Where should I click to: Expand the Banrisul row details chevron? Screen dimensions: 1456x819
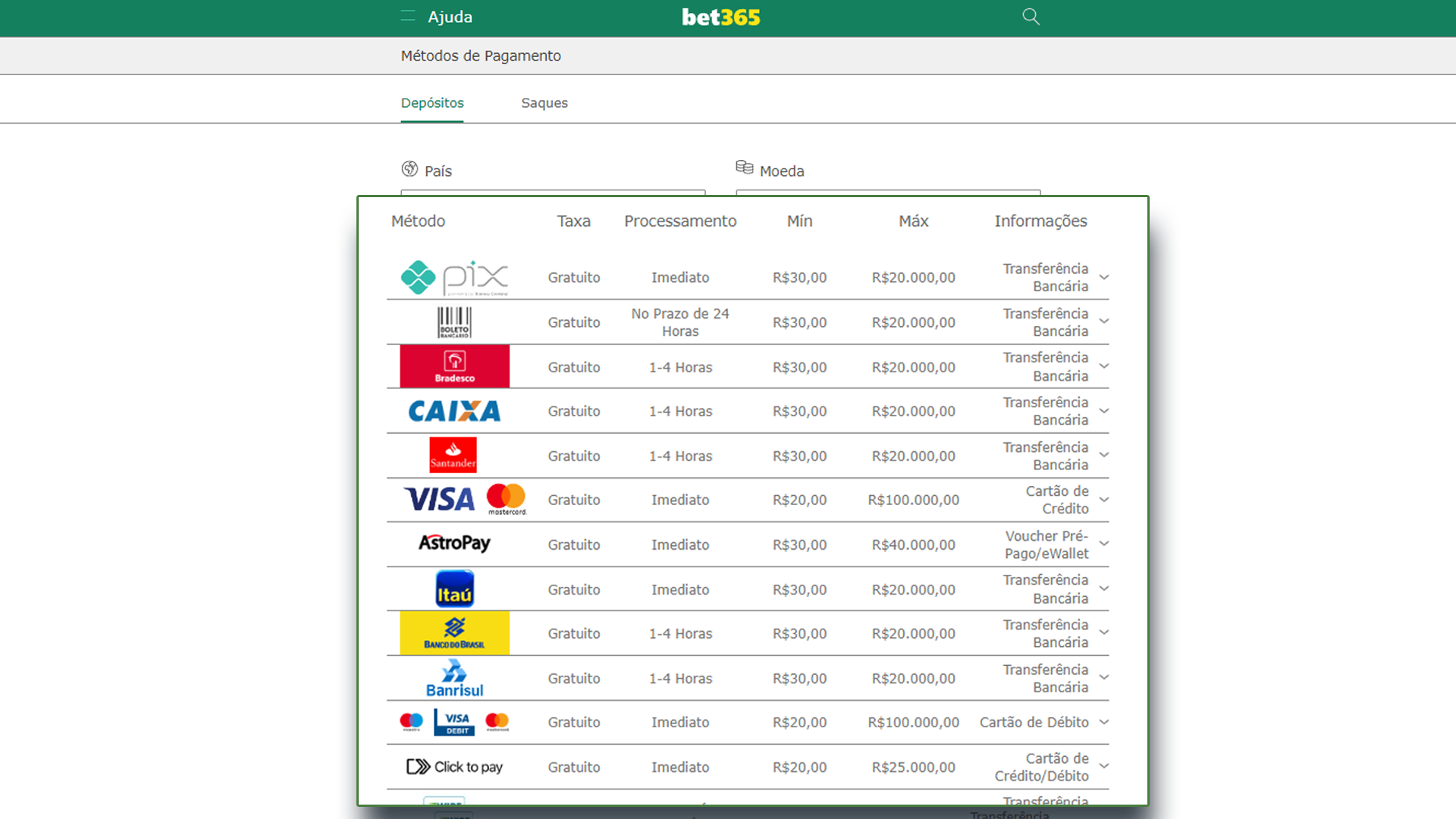tap(1104, 677)
